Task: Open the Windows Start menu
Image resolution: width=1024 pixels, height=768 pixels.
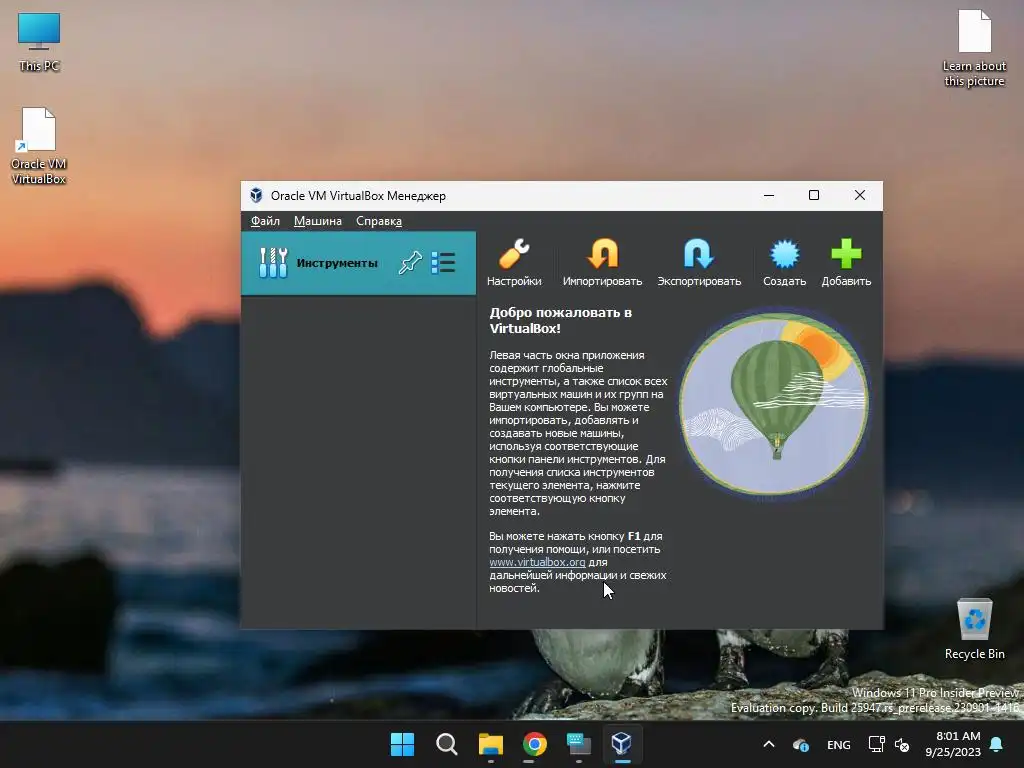Action: click(x=402, y=744)
